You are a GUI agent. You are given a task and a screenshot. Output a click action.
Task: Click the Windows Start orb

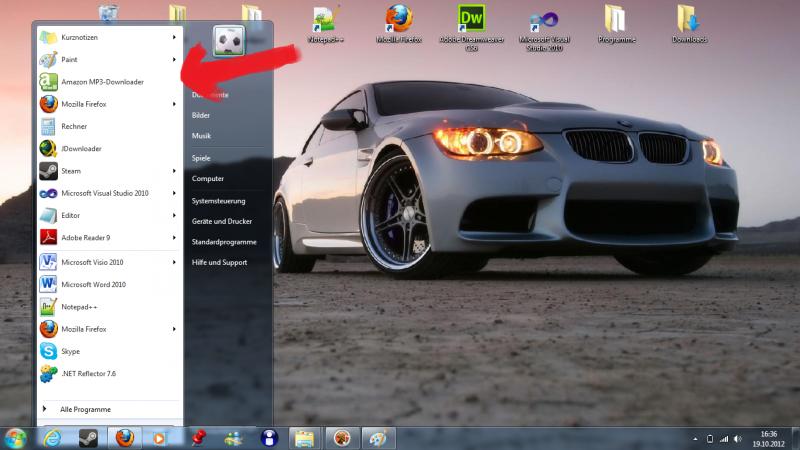coord(15,438)
